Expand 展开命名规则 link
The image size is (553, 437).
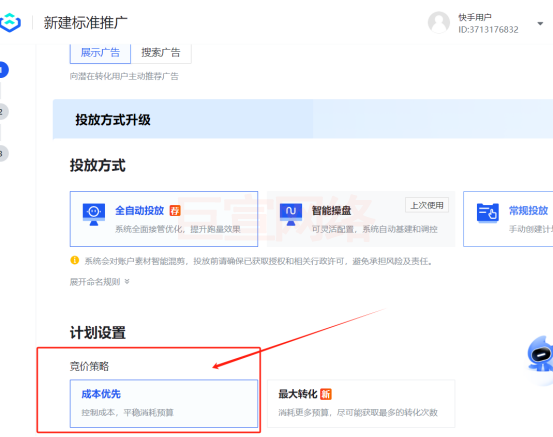99,281
